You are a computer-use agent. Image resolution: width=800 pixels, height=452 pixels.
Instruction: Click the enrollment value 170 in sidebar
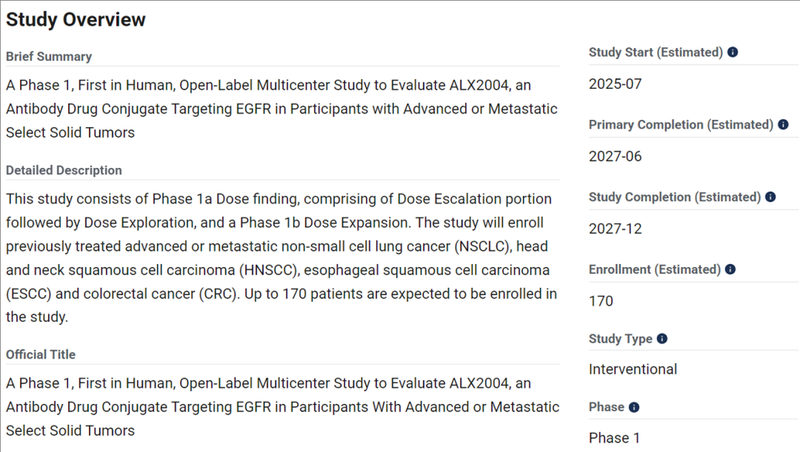[x=601, y=302]
